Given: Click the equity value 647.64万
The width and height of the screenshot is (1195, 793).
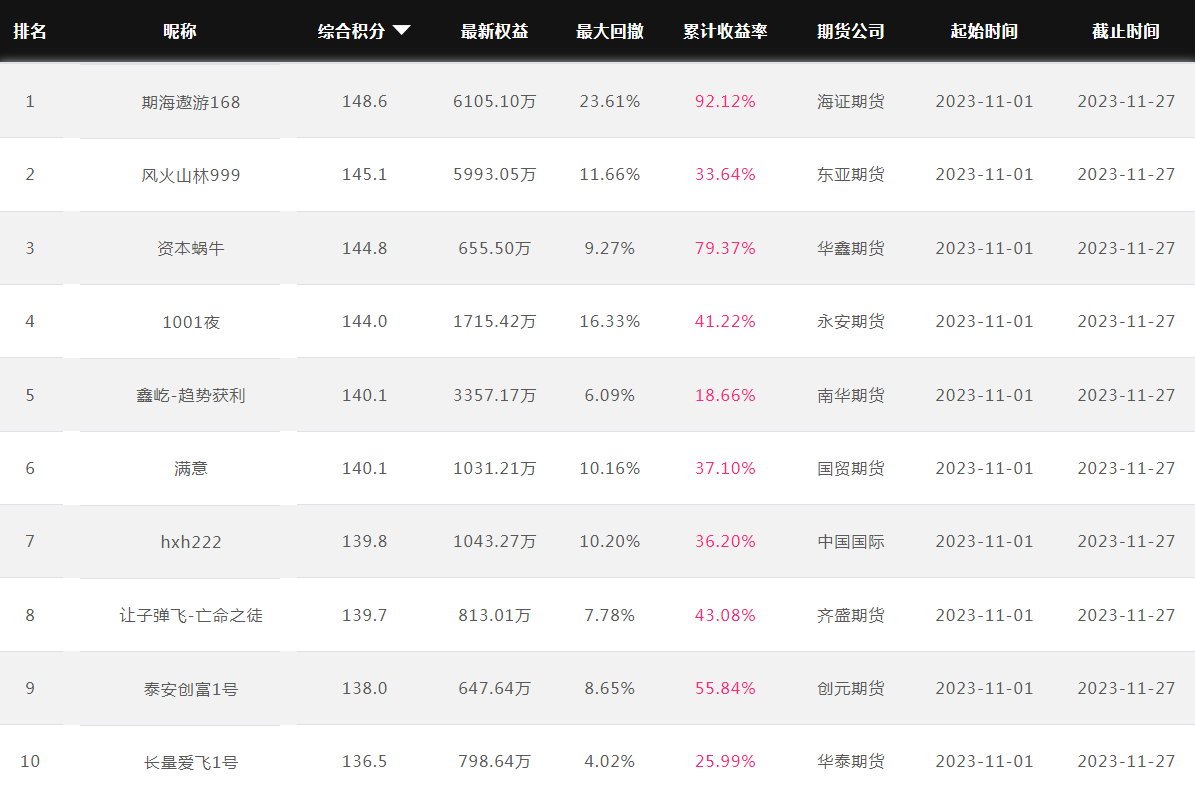Looking at the screenshot, I should 495,689.
